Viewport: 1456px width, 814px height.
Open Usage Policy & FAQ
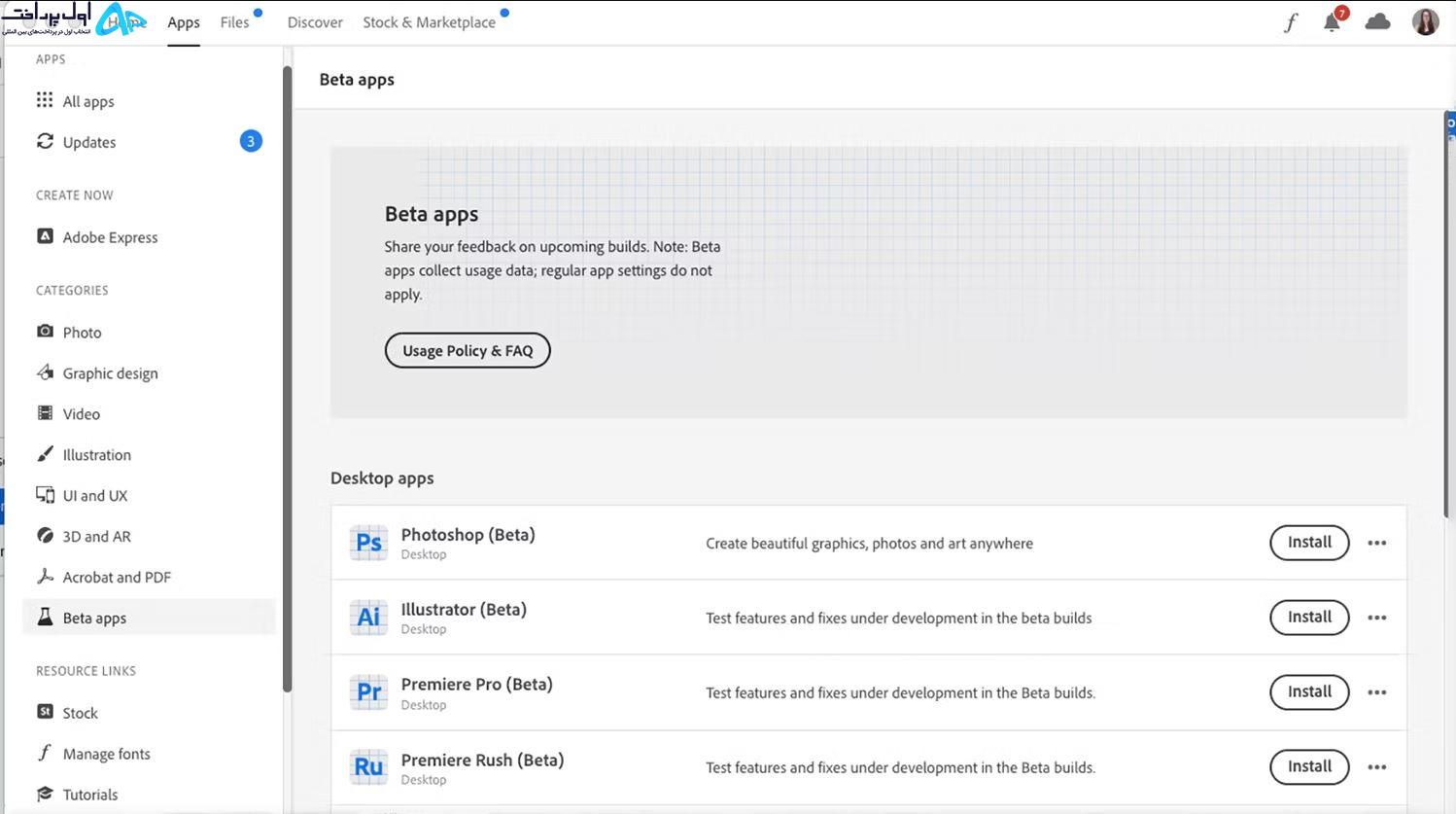468,351
